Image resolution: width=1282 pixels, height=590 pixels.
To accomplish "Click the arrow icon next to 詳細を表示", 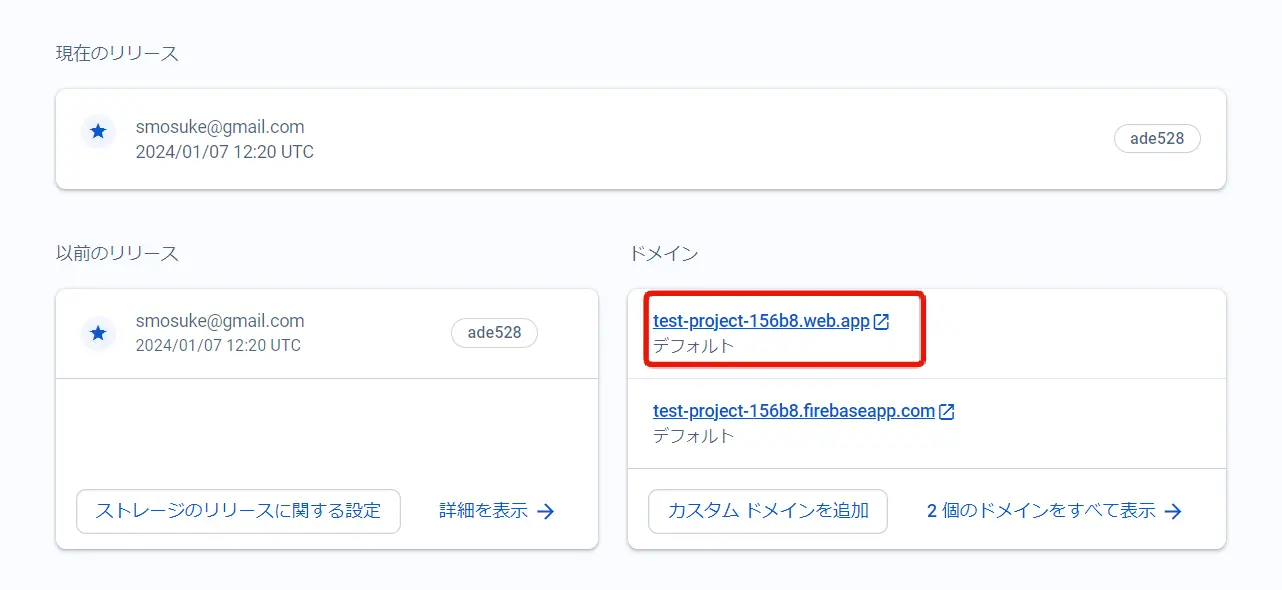I will [x=546, y=512].
